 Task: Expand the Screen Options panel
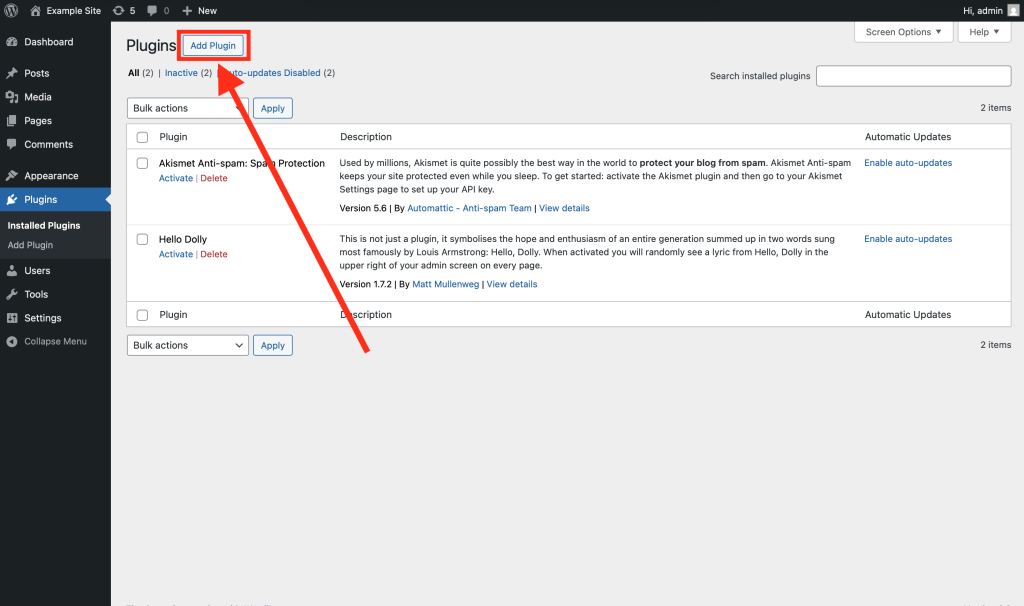coord(903,32)
